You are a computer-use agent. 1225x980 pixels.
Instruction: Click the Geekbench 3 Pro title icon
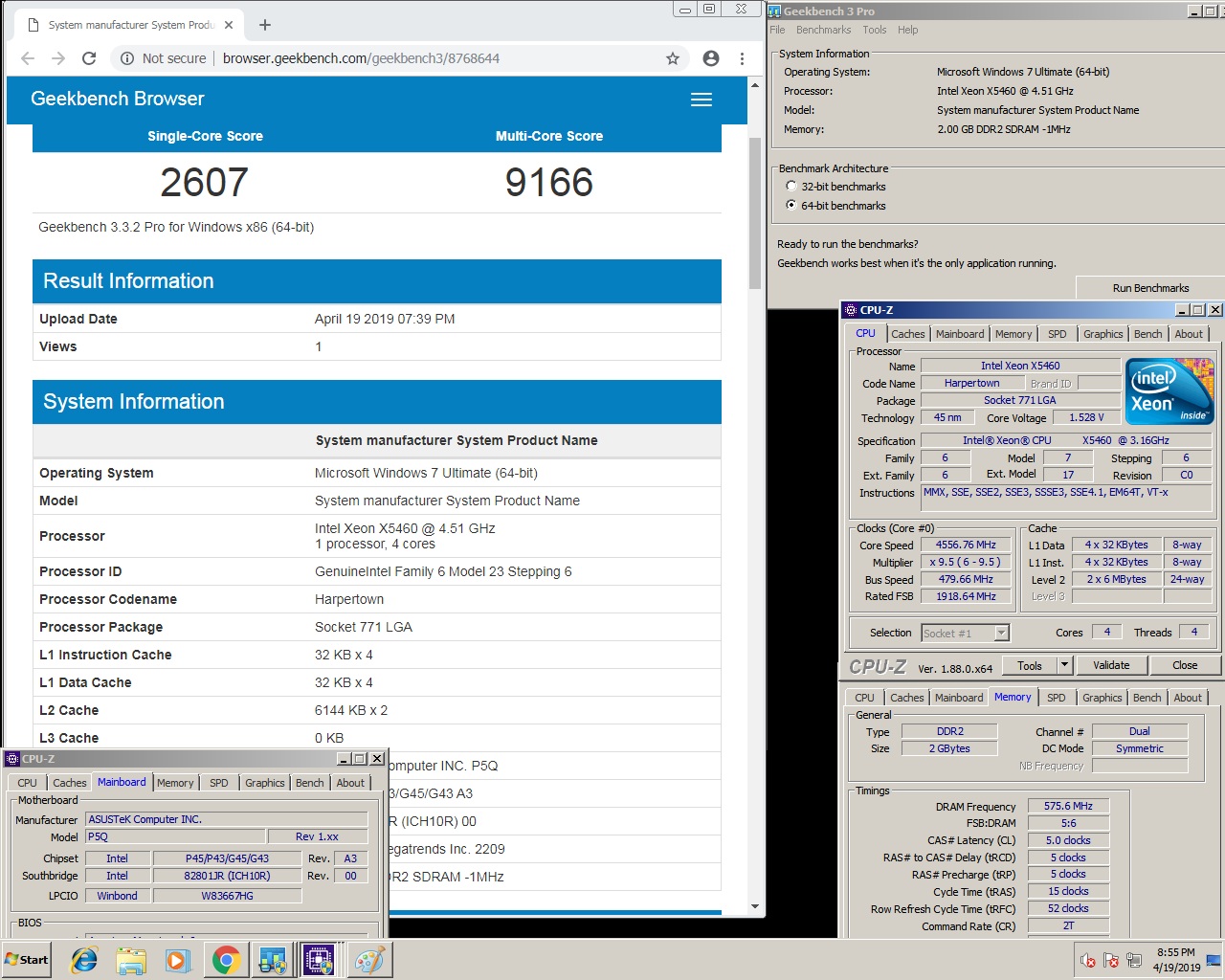point(776,11)
